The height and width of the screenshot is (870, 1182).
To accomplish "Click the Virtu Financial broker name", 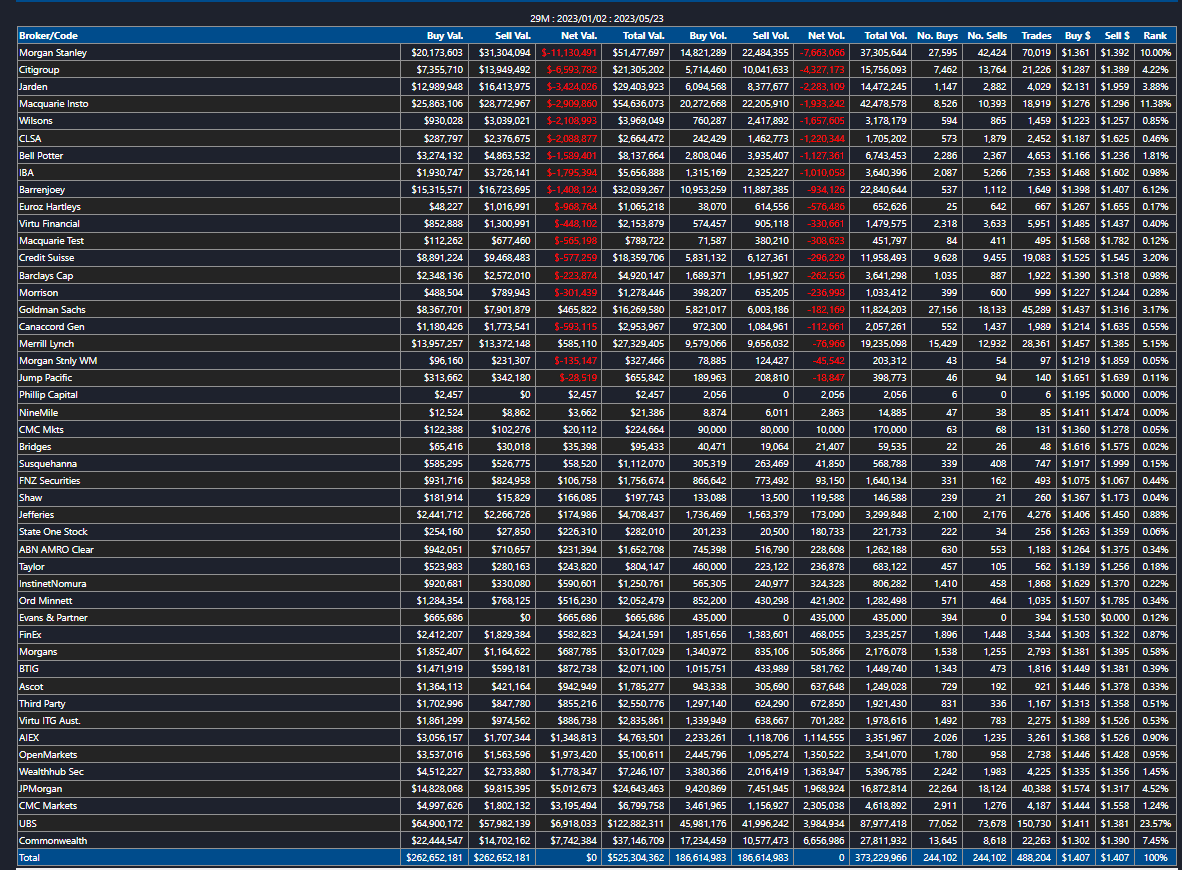I will click(49, 224).
